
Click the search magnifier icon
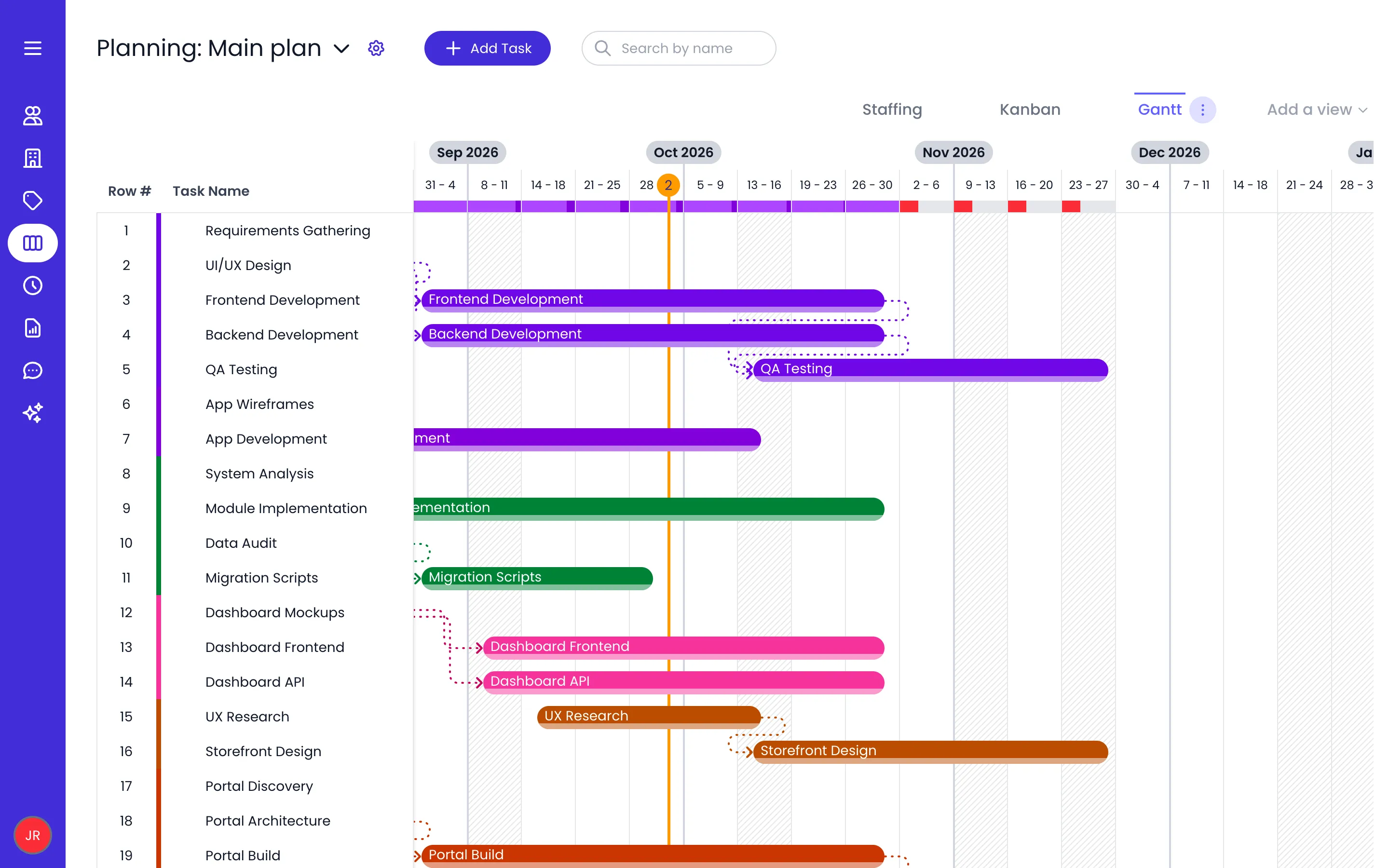click(602, 48)
